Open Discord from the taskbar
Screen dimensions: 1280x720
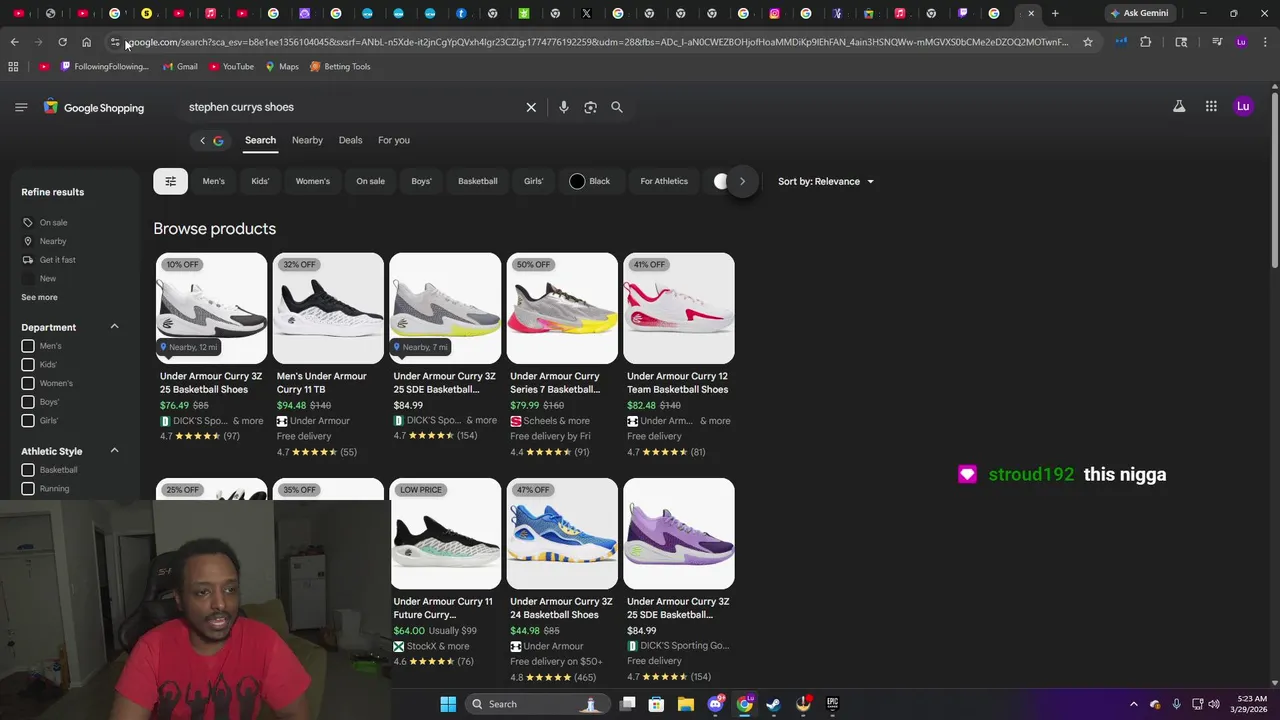[715, 704]
